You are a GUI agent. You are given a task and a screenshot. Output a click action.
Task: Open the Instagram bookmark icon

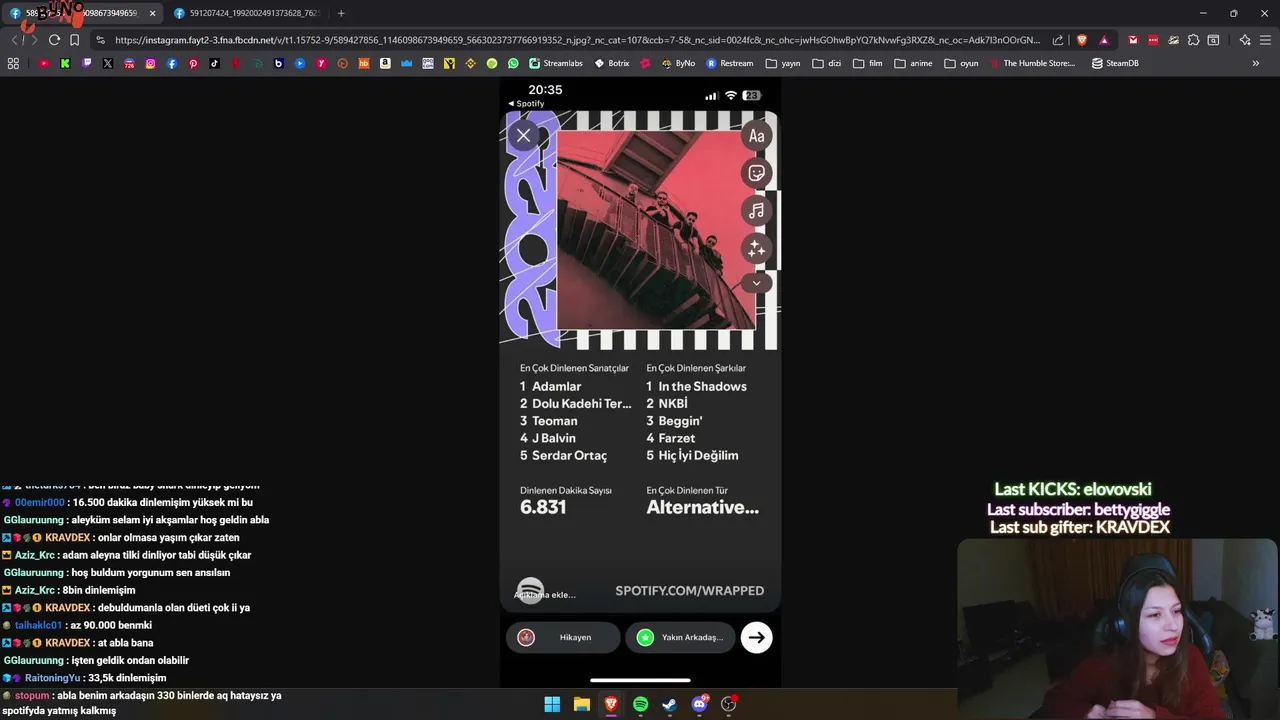(151, 63)
